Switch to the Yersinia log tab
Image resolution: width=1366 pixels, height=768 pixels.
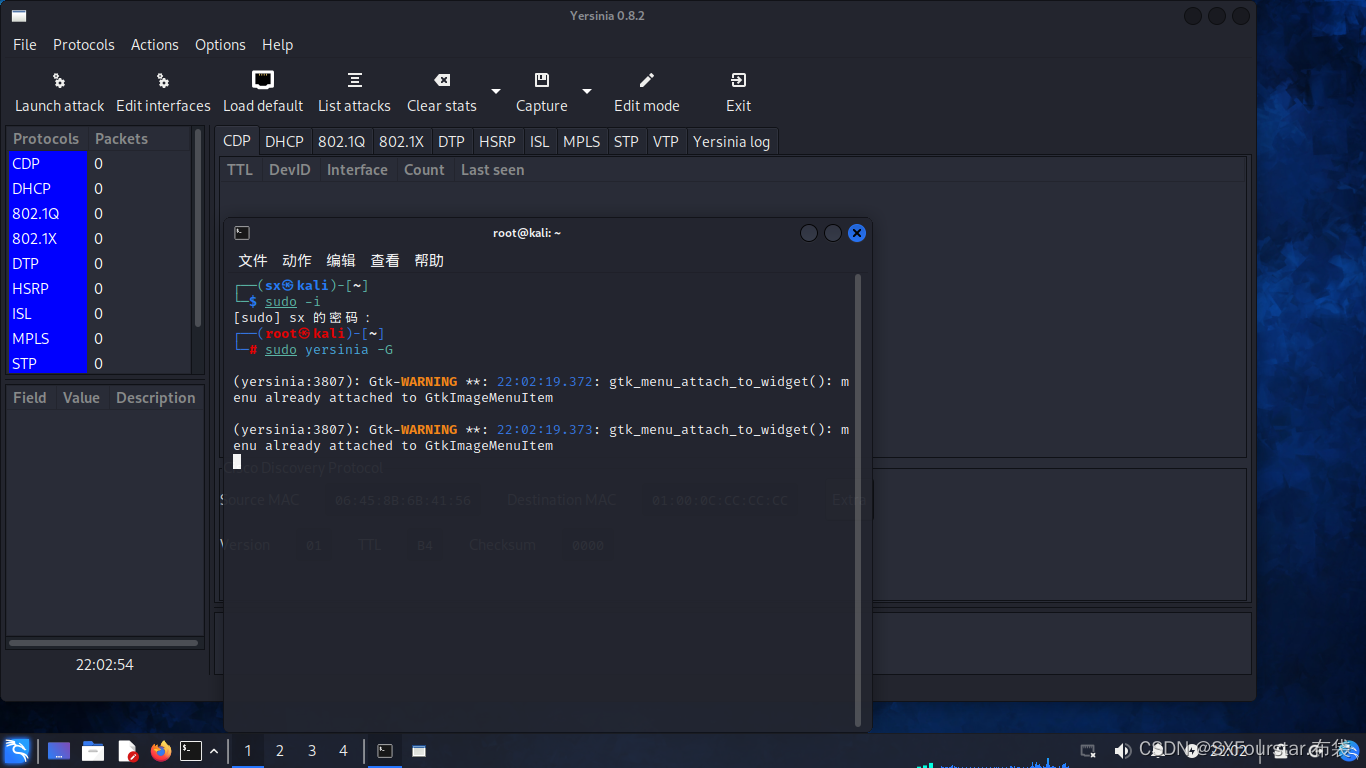coord(731,141)
